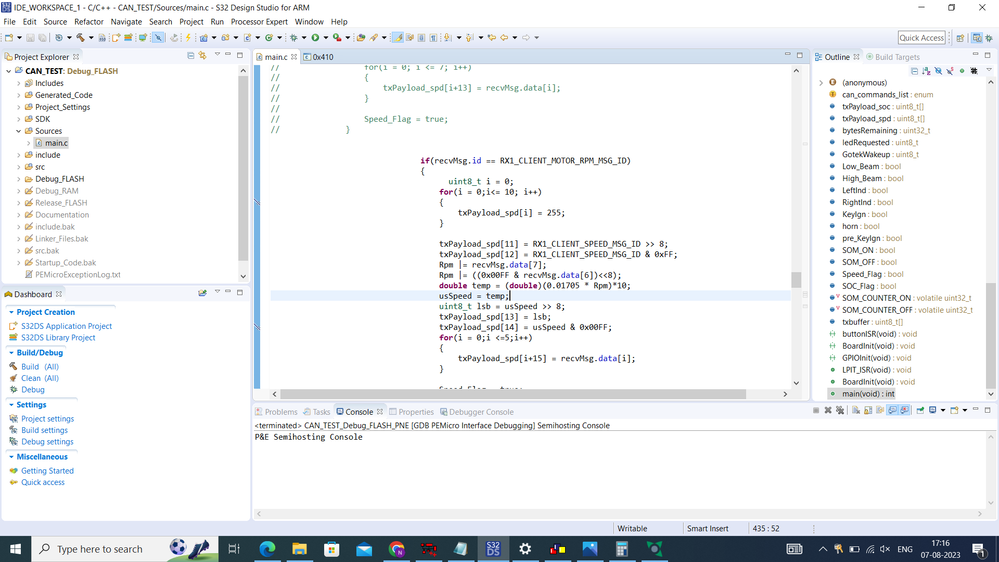Toggle Mark Occurrences highlighter toolbar icon
999x562 pixels.
tap(398, 38)
